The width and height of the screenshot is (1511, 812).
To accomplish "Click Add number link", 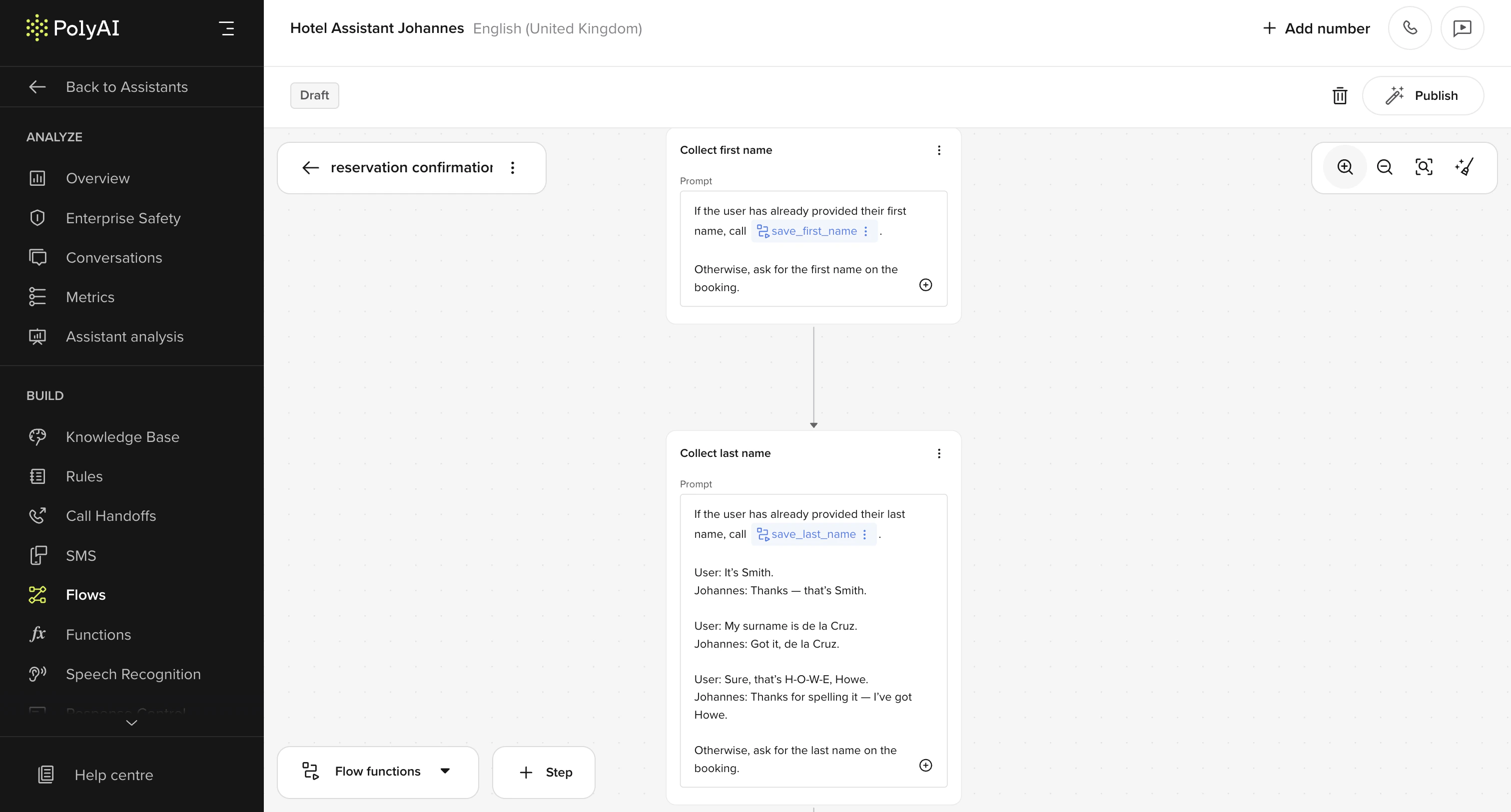I will [x=1316, y=28].
